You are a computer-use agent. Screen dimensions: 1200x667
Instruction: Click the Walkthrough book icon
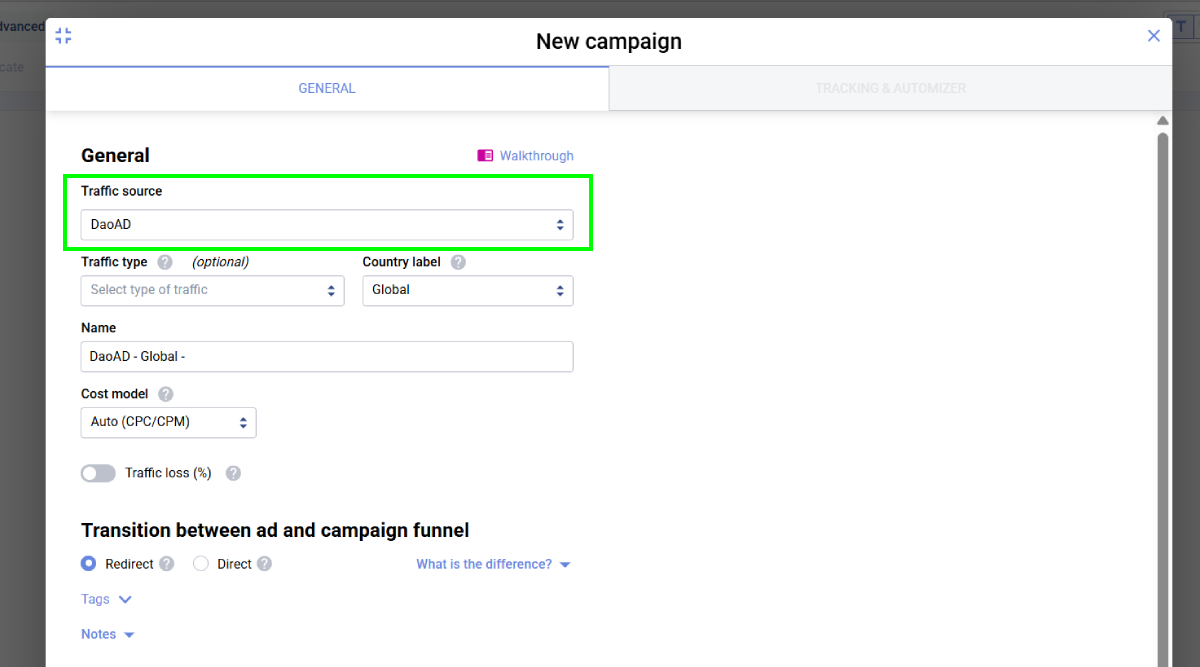[485, 156]
